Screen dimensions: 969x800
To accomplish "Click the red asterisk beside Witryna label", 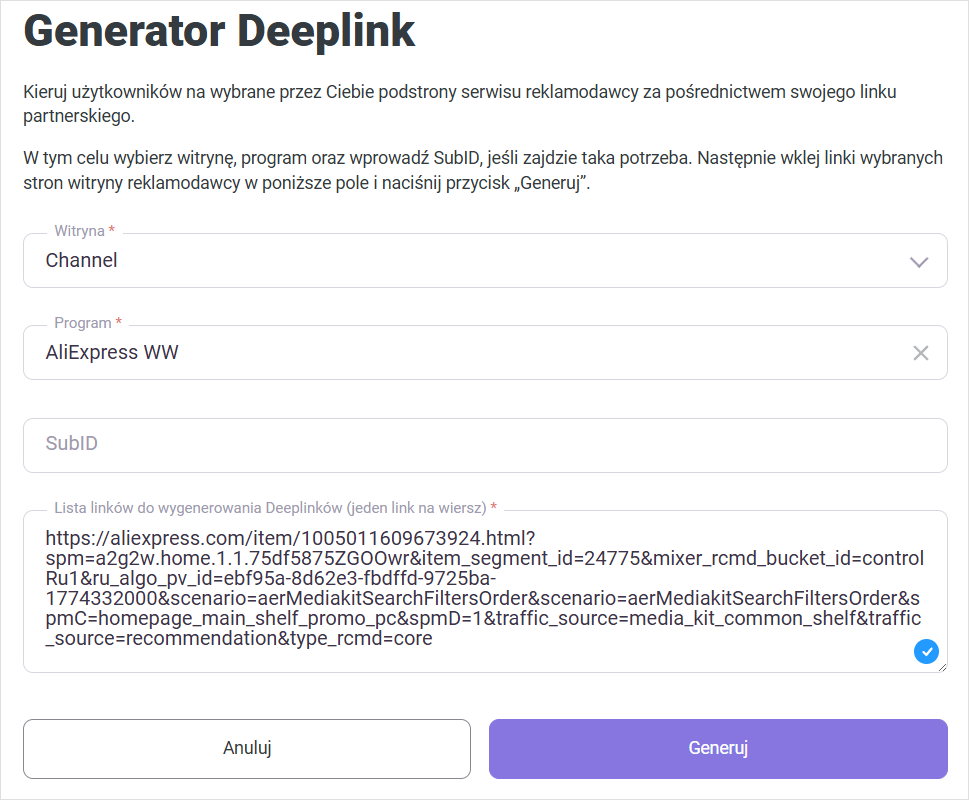I will (112, 231).
